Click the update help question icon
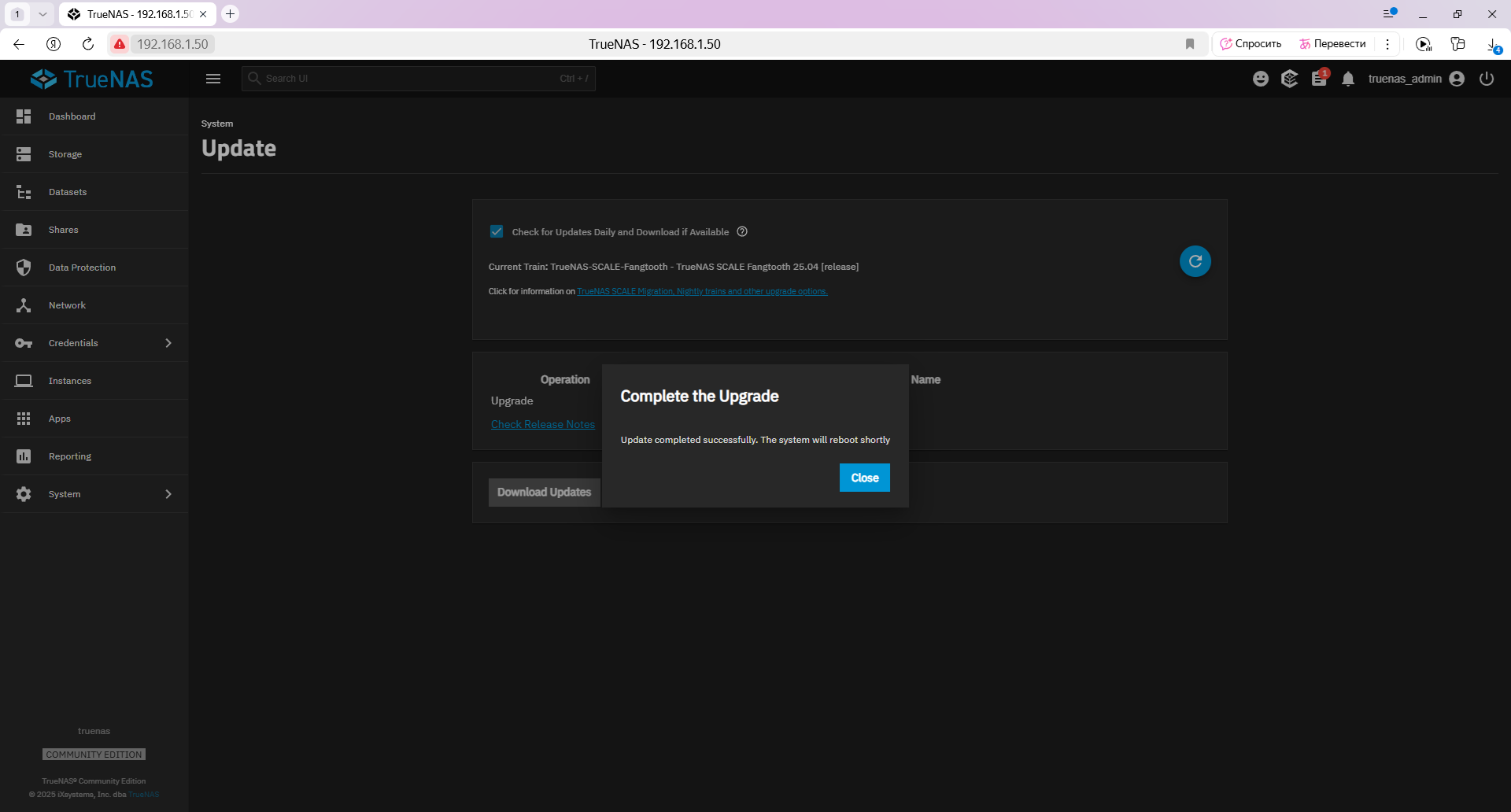Screen dimensions: 1511x812 tap(742, 231)
